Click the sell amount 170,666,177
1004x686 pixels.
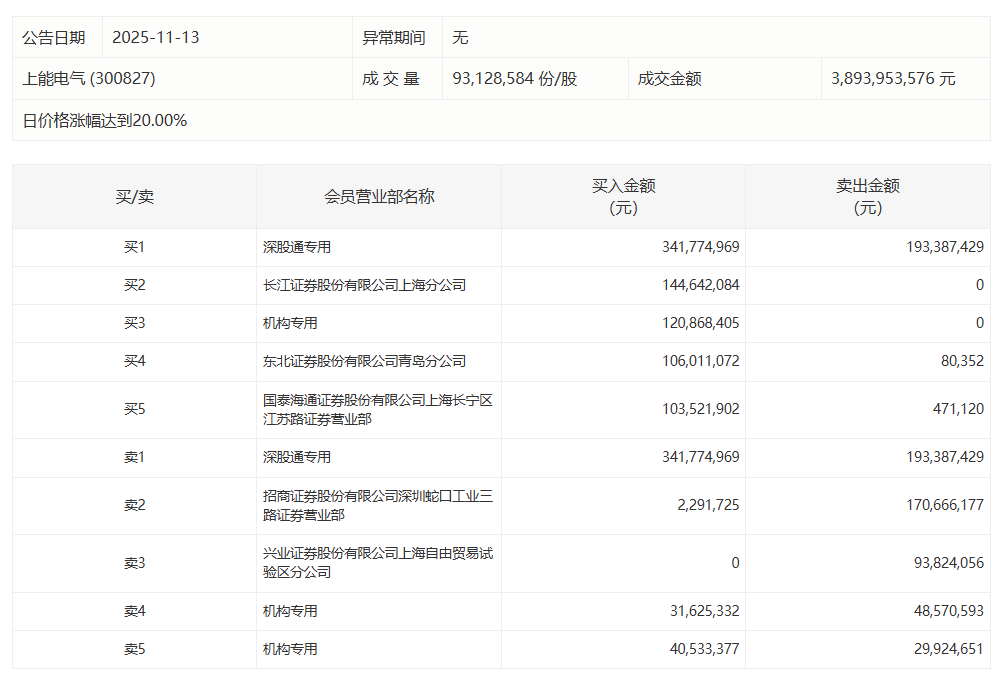(x=938, y=505)
